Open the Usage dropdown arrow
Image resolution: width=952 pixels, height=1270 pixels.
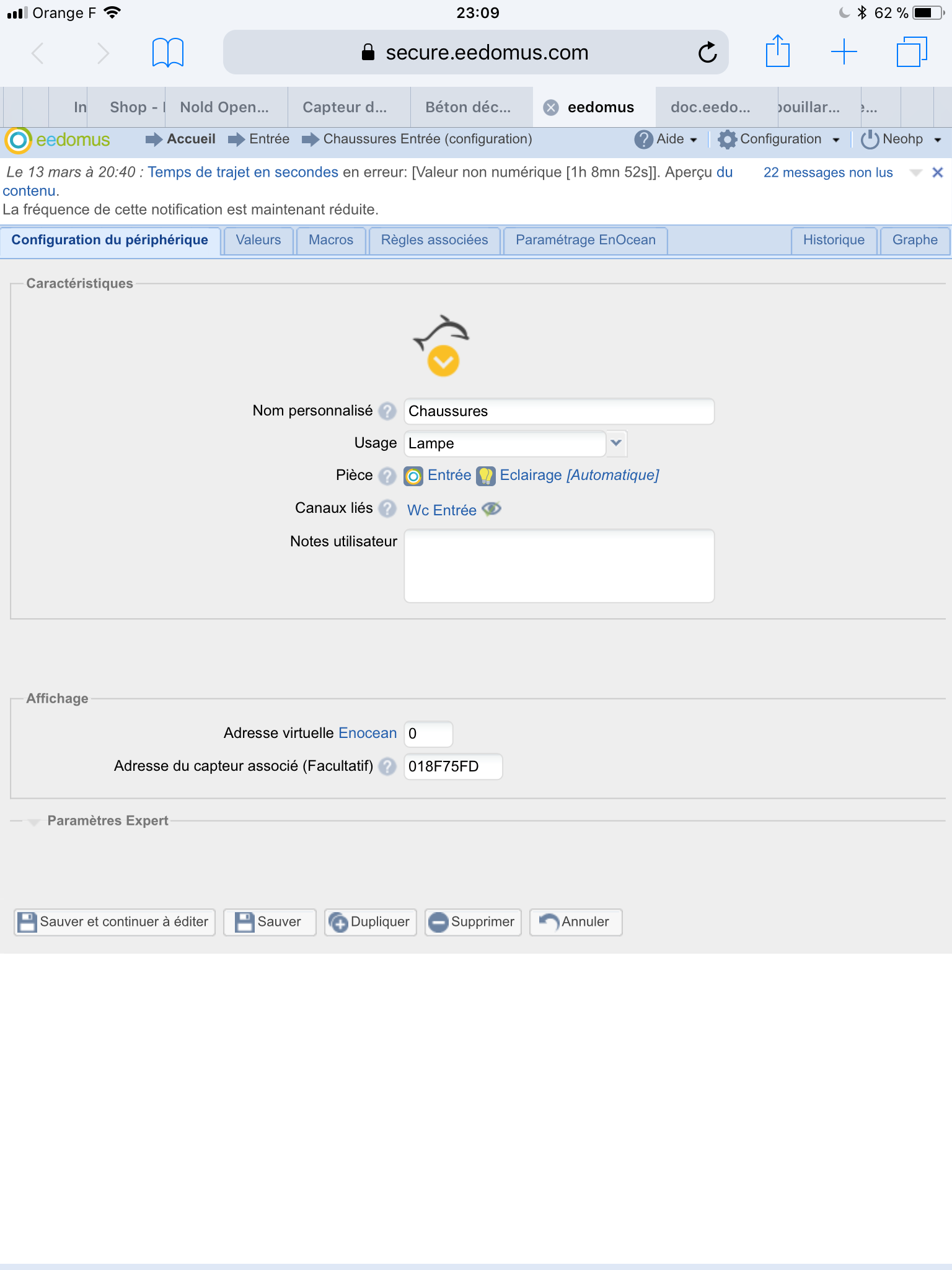coord(616,443)
